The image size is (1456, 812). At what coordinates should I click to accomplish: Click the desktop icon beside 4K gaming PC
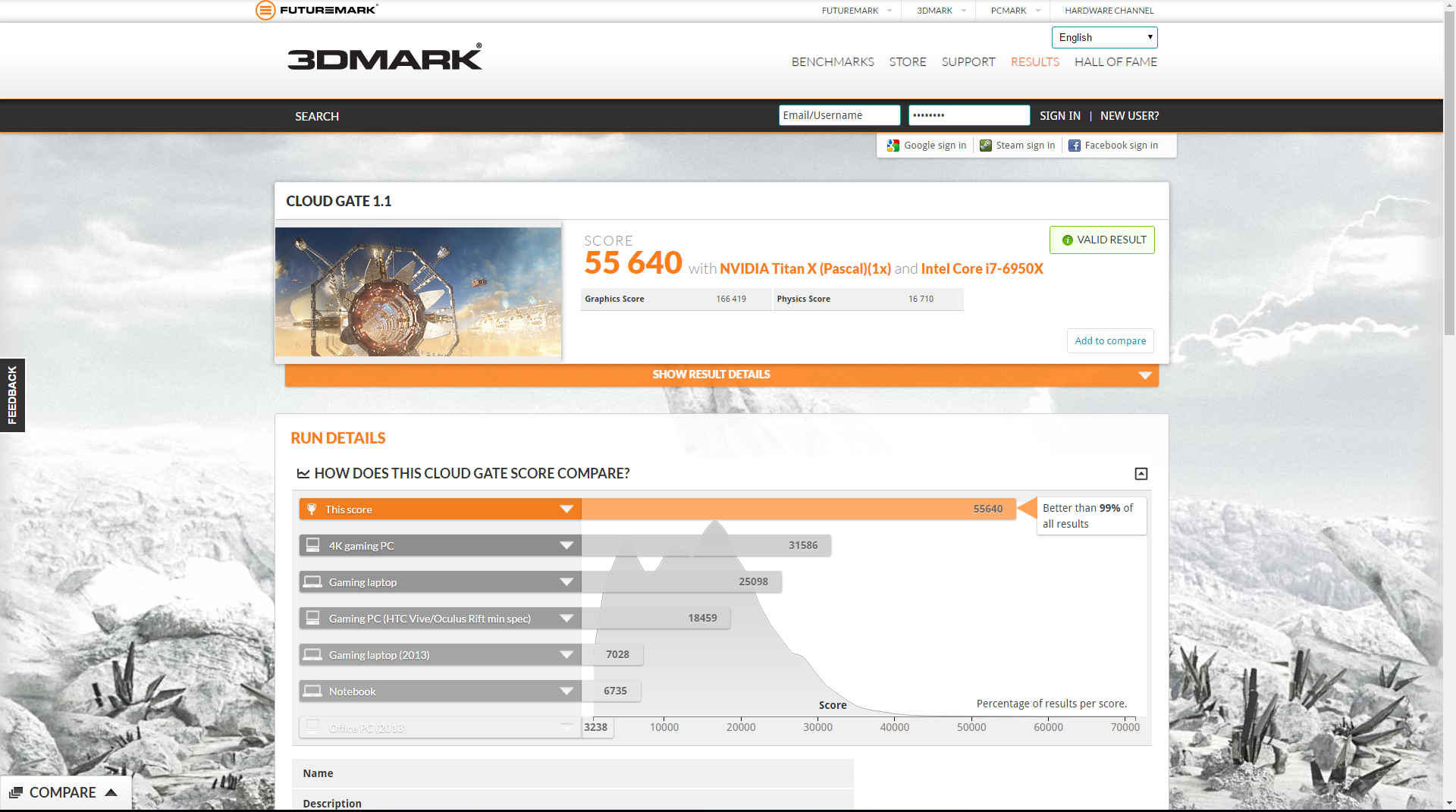point(312,545)
